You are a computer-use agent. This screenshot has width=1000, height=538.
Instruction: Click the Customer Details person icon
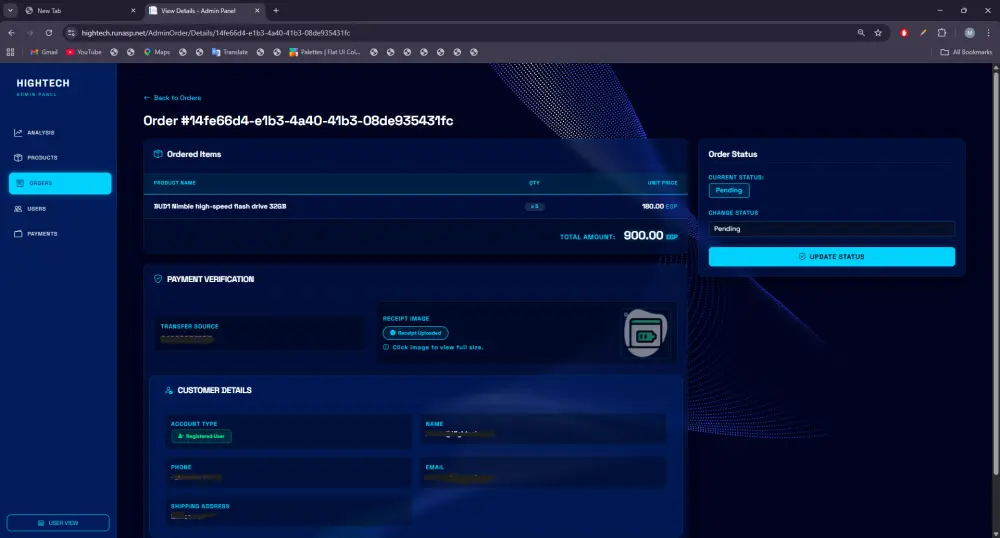(168, 390)
